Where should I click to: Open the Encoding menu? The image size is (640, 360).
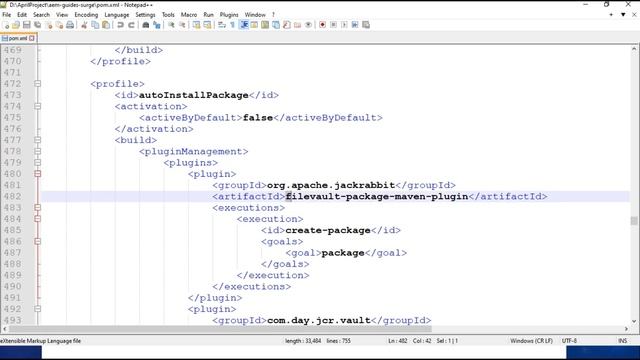[x=86, y=15]
